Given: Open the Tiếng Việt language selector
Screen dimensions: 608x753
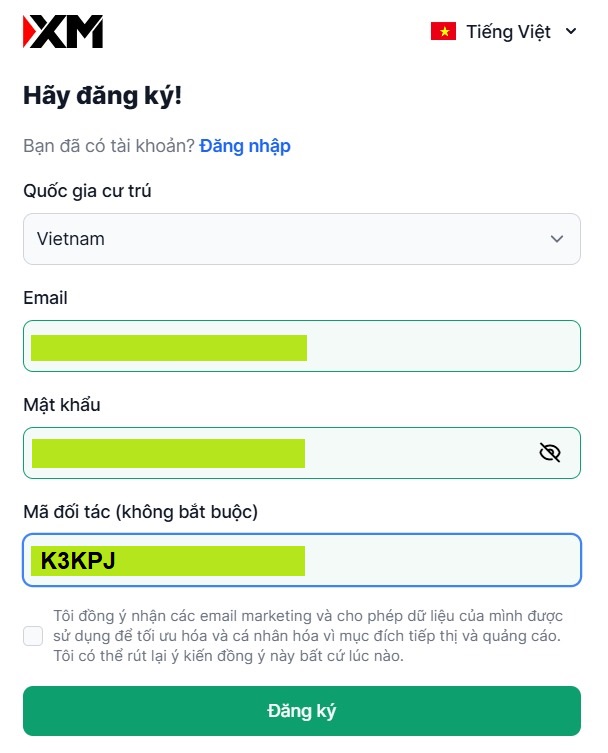Looking at the screenshot, I should (x=508, y=32).
